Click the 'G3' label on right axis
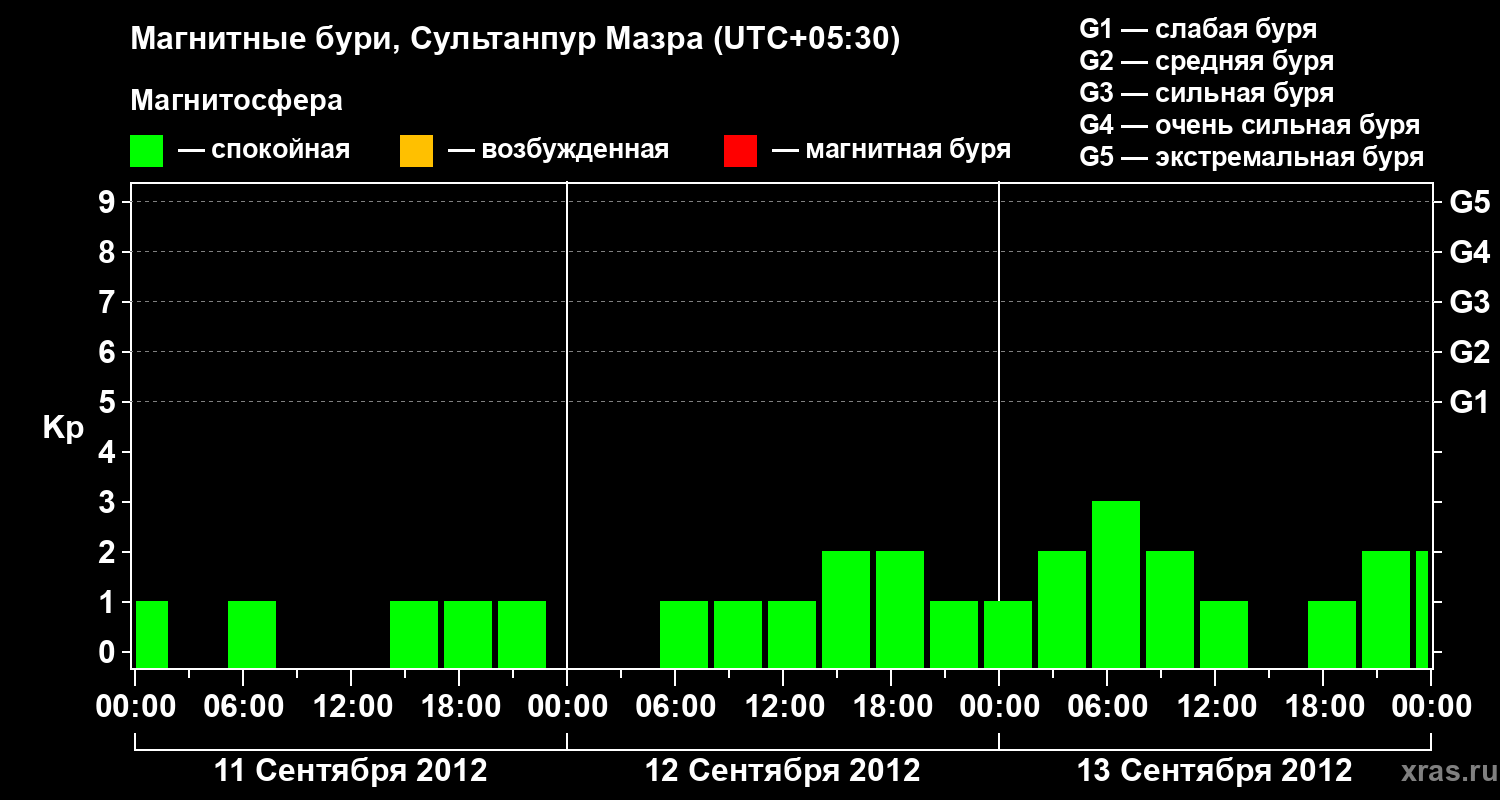The width and height of the screenshot is (1500, 800). 1470,303
